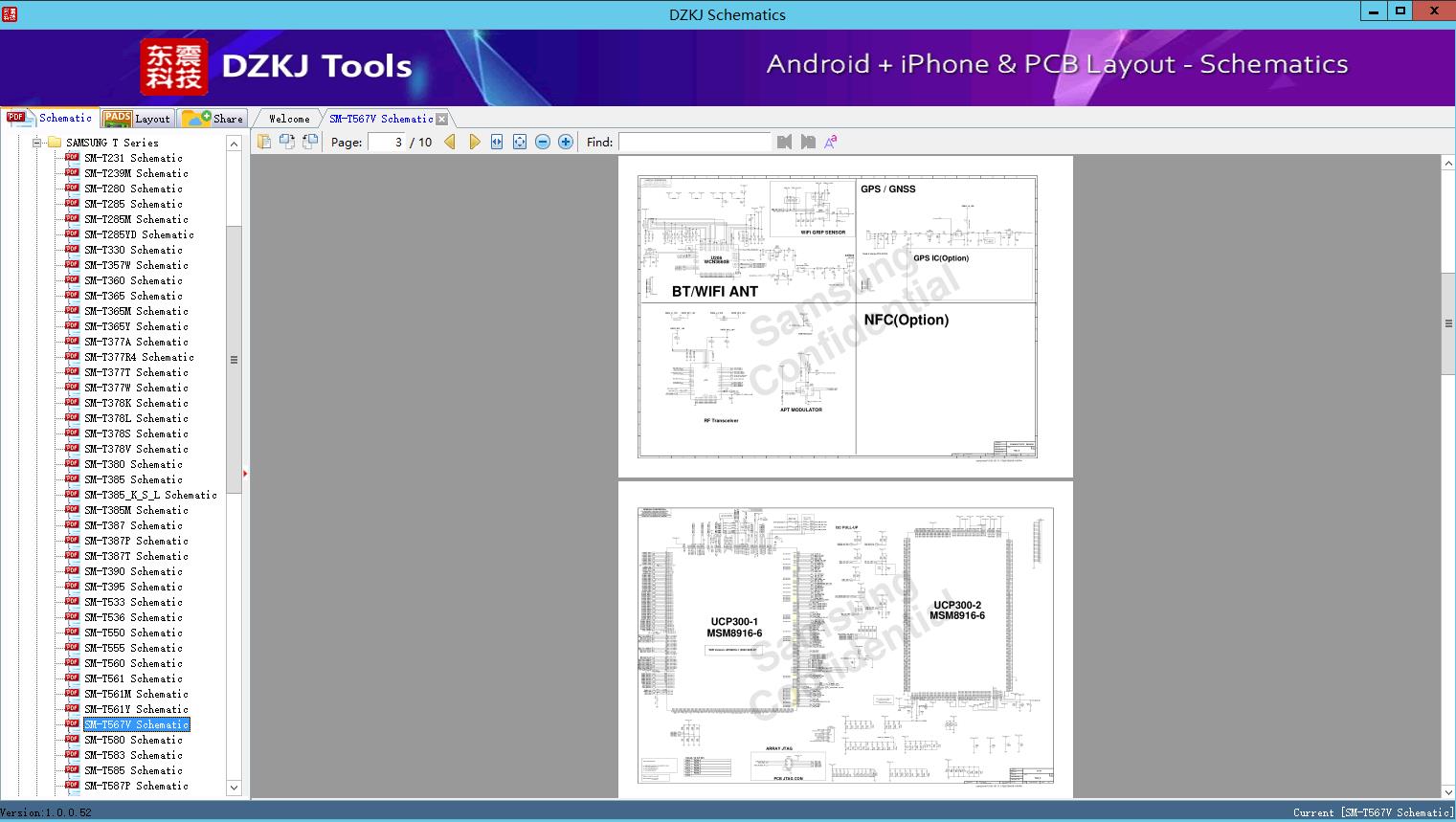
Task: Click PDF icon beside SM-T360 Schematic
Action: [72, 279]
